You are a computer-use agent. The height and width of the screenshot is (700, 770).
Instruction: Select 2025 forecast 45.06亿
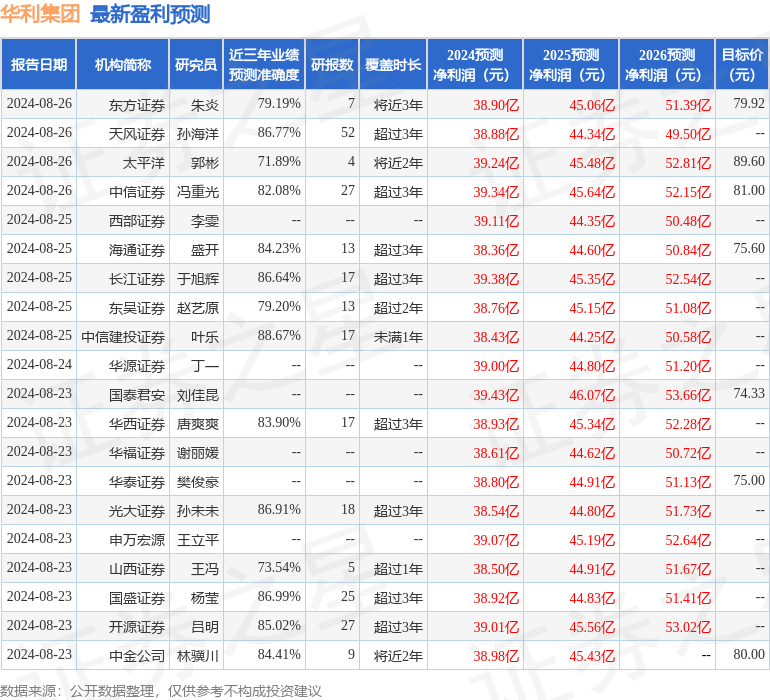(592, 105)
